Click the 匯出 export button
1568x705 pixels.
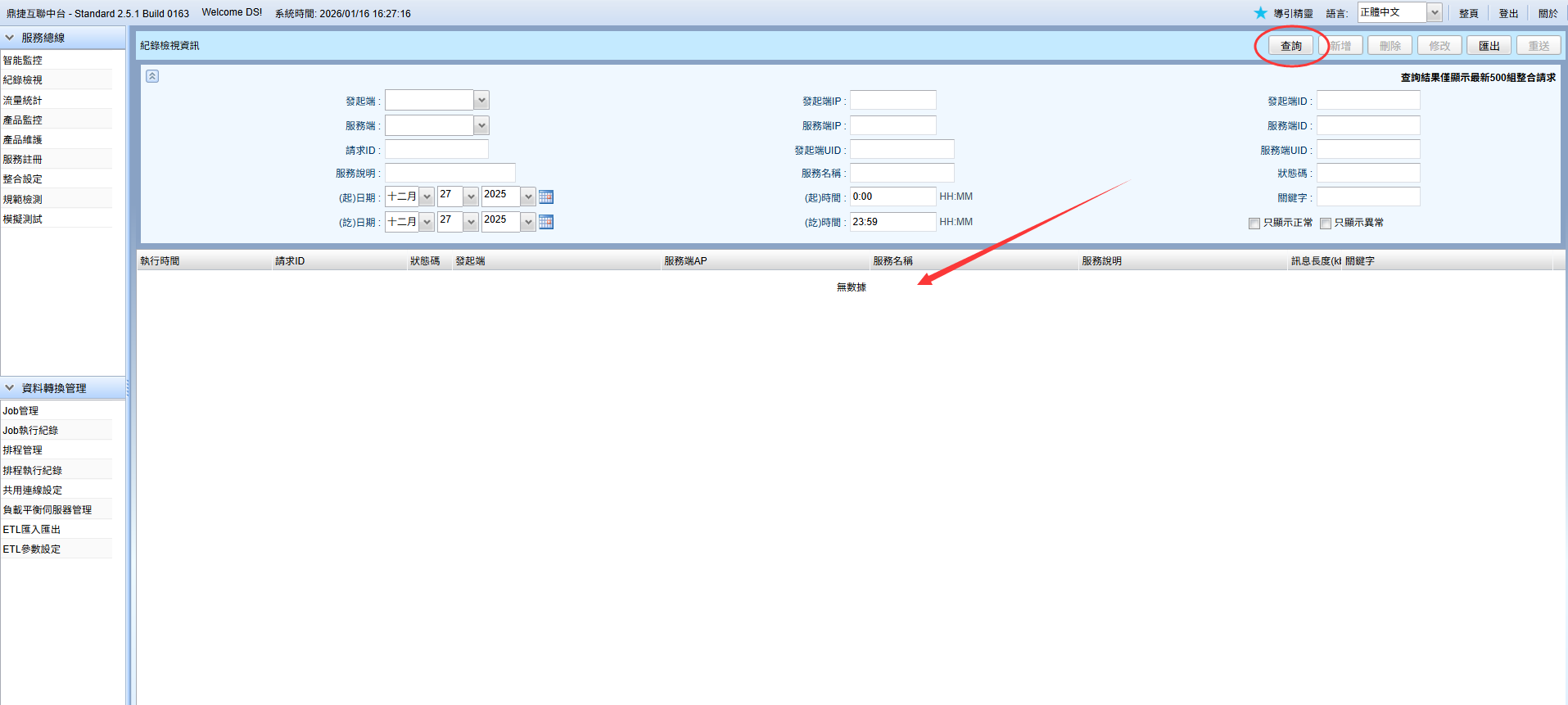pos(1489,46)
